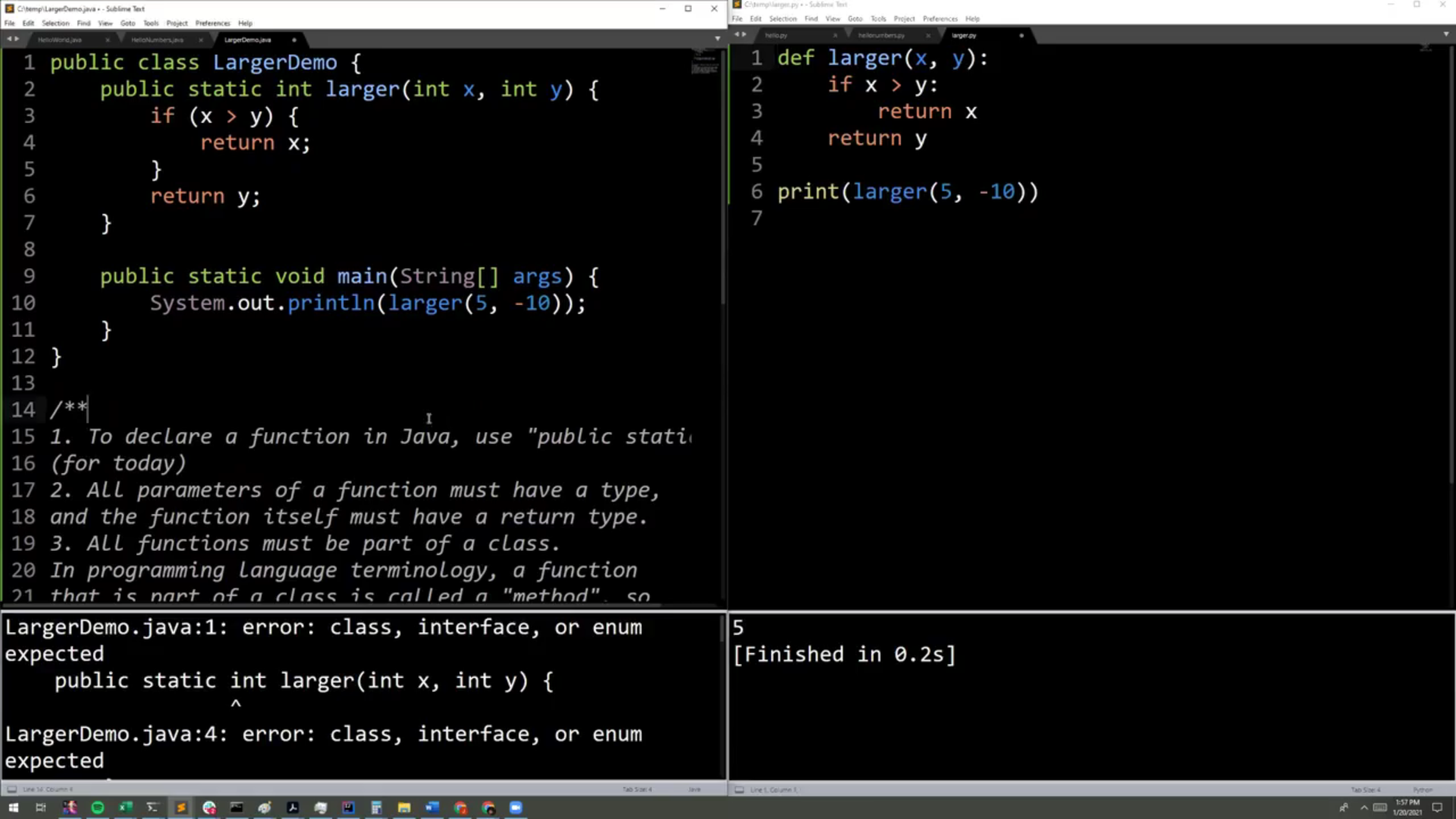
Task: Click the Java editor vertical scrollbar
Action: tap(723, 177)
